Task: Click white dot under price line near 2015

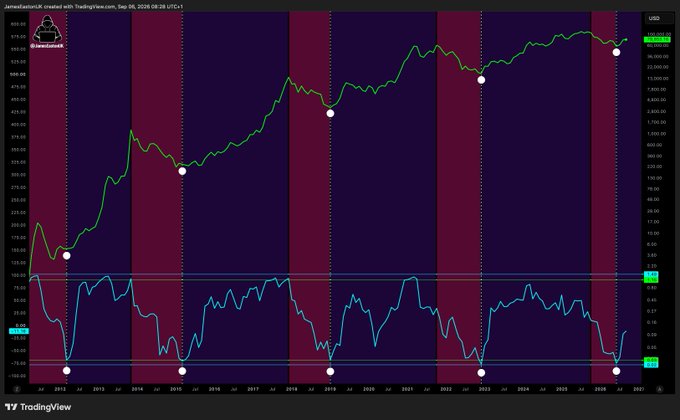Action: (182, 171)
